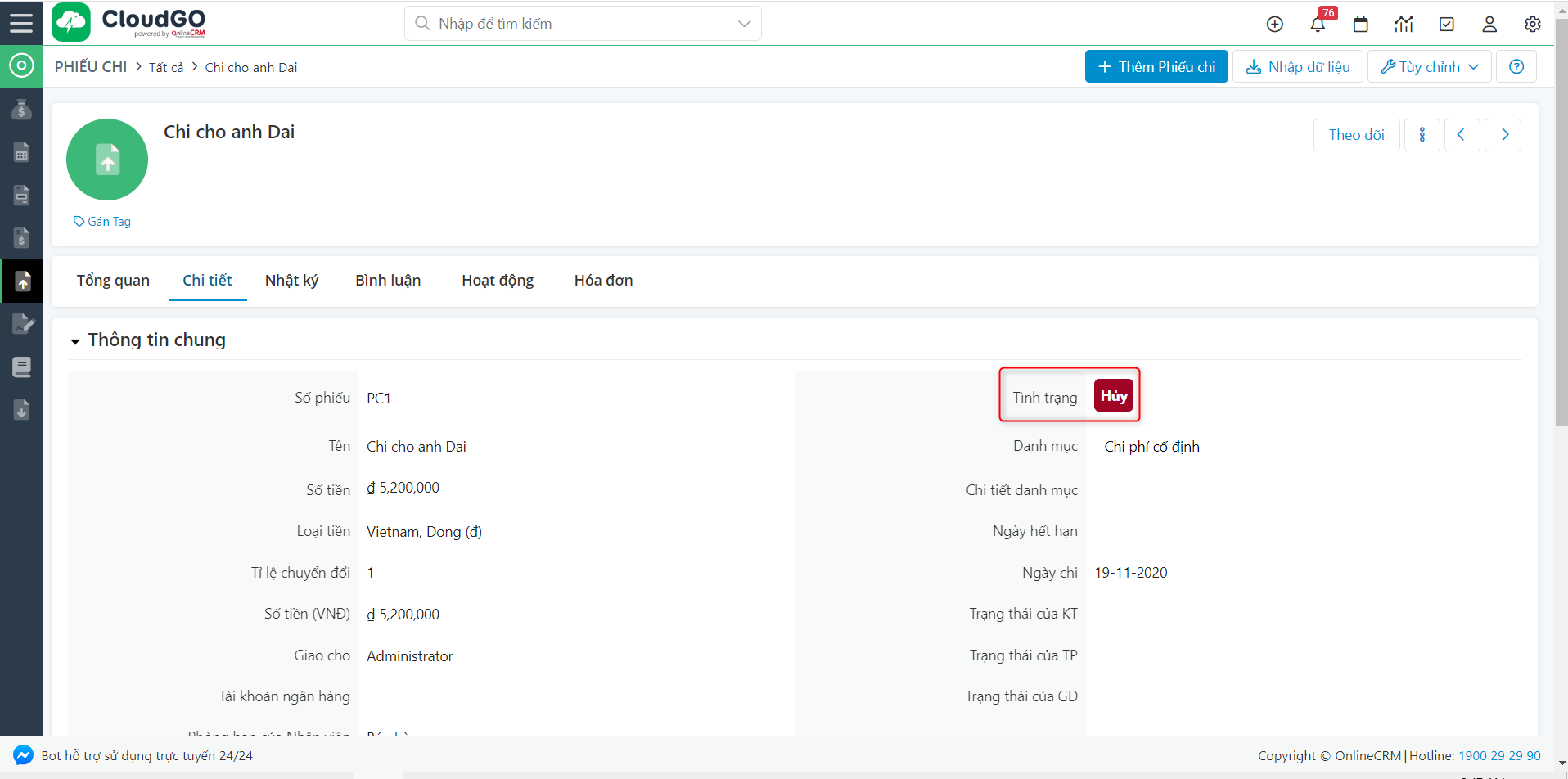Click the Thêm Phiếu chi button

pos(1156,67)
